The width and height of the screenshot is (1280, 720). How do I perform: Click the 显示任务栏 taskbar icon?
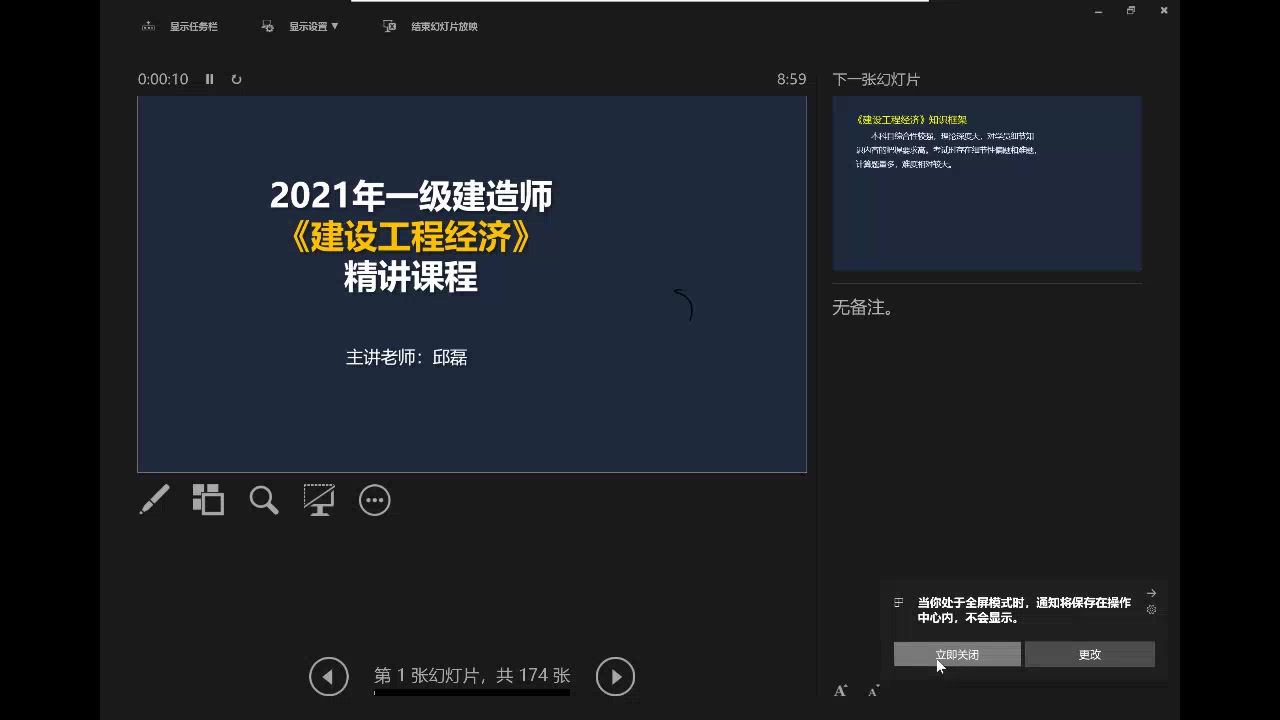point(149,27)
